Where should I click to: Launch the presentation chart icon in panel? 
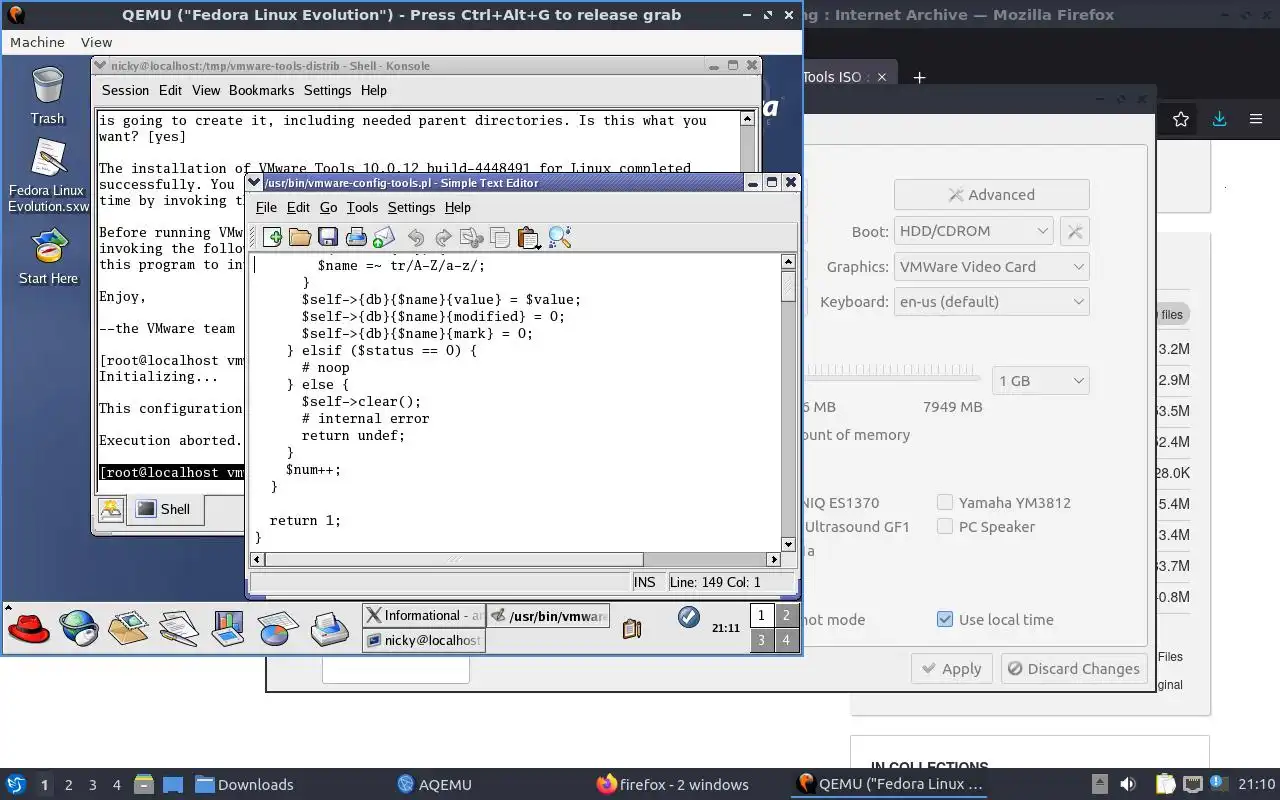pyautogui.click(x=228, y=627)
